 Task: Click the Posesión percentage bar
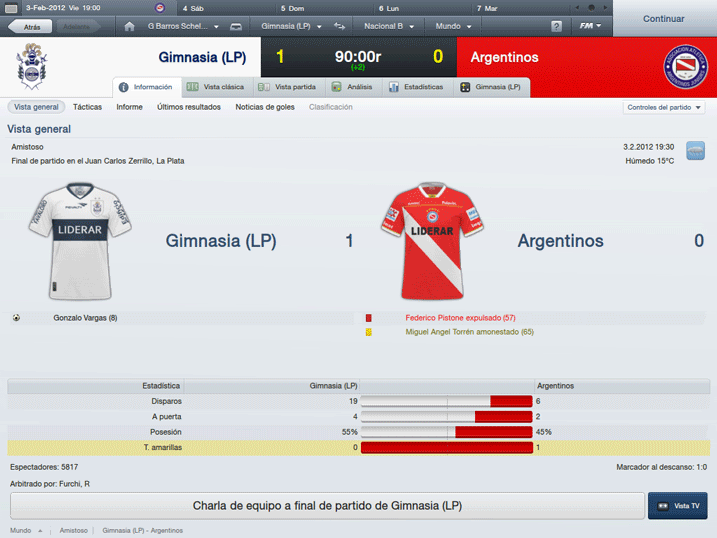[447, 432]
